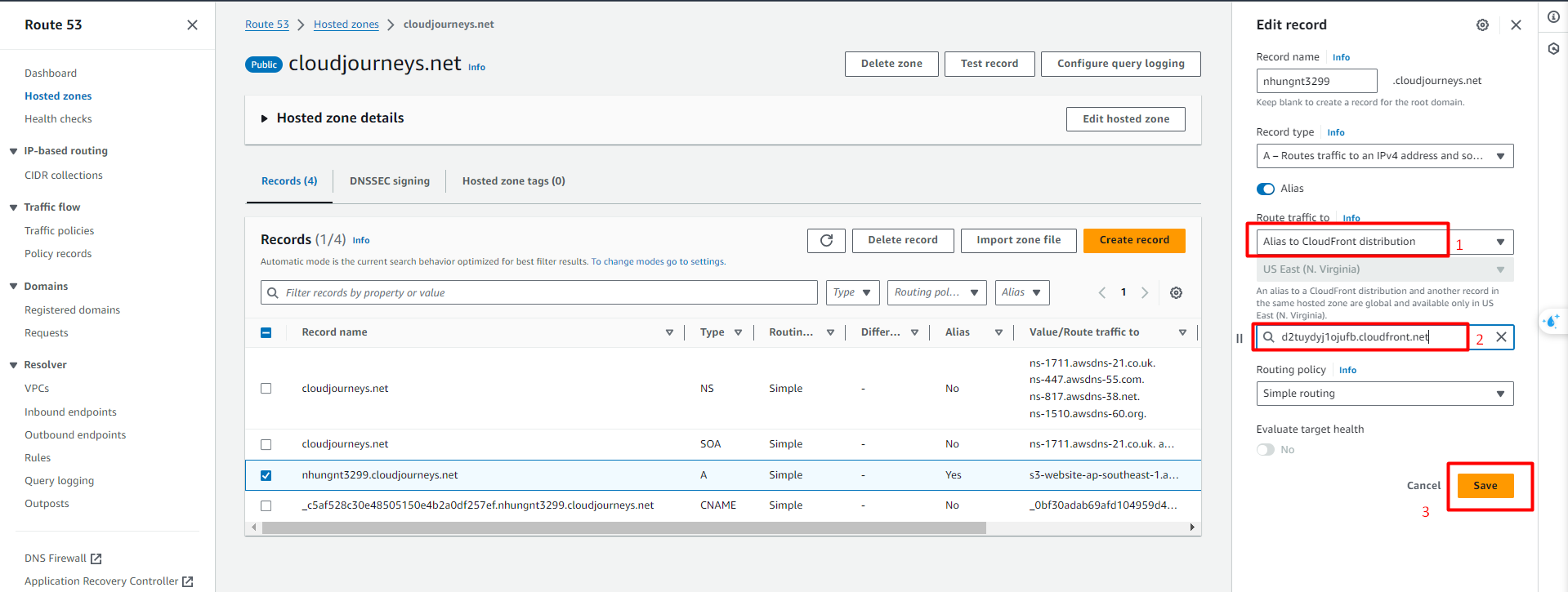Image resolution: width=1568 pixels, height=592 pixels.
Task: Click Configure query logging button
Action: pos(1120,64)
